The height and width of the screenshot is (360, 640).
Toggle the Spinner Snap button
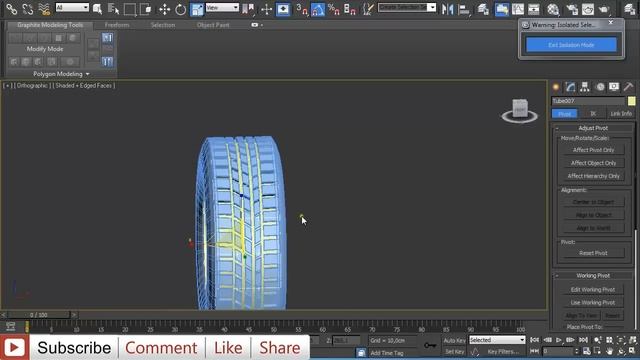pyautogui.click(x=350, y=8)
